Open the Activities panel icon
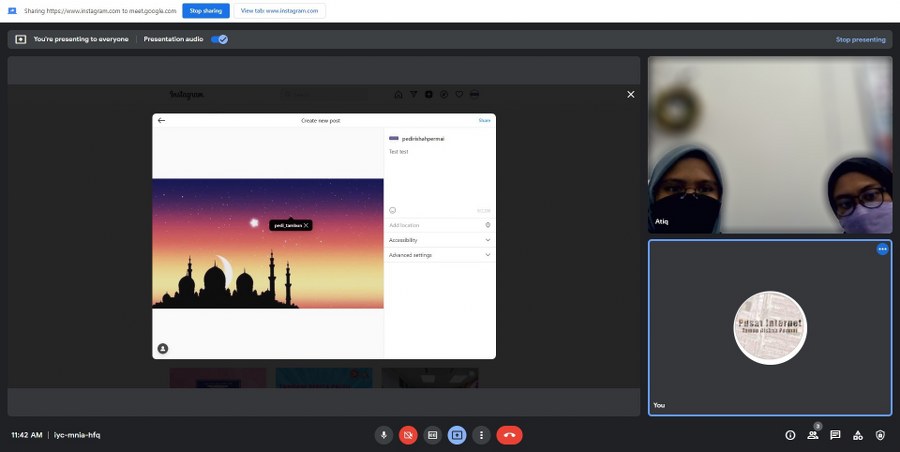 [x=858, y=435]
